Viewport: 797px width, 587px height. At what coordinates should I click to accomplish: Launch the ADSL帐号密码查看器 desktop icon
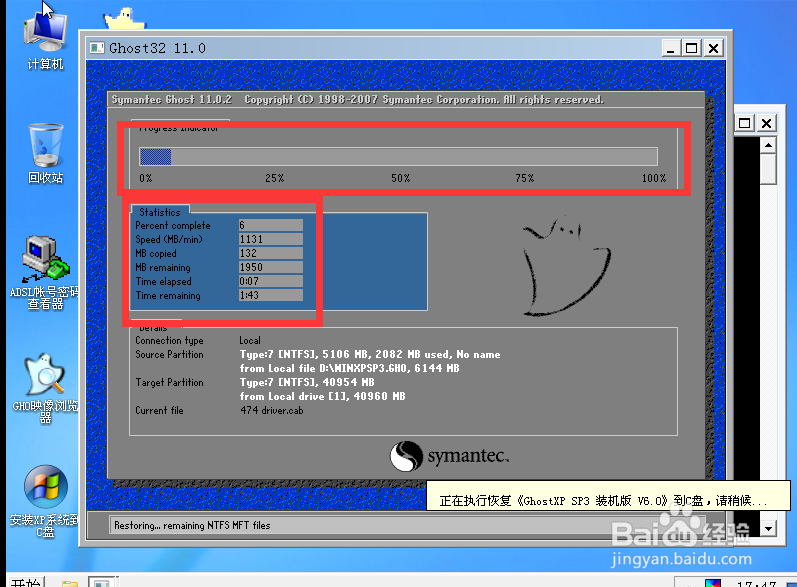coord(45,272)
